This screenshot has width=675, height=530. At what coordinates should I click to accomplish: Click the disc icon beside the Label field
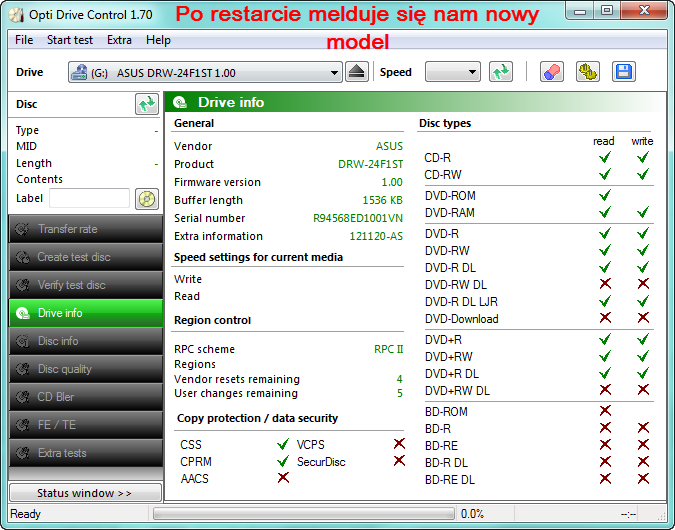[x=147, y=199]
